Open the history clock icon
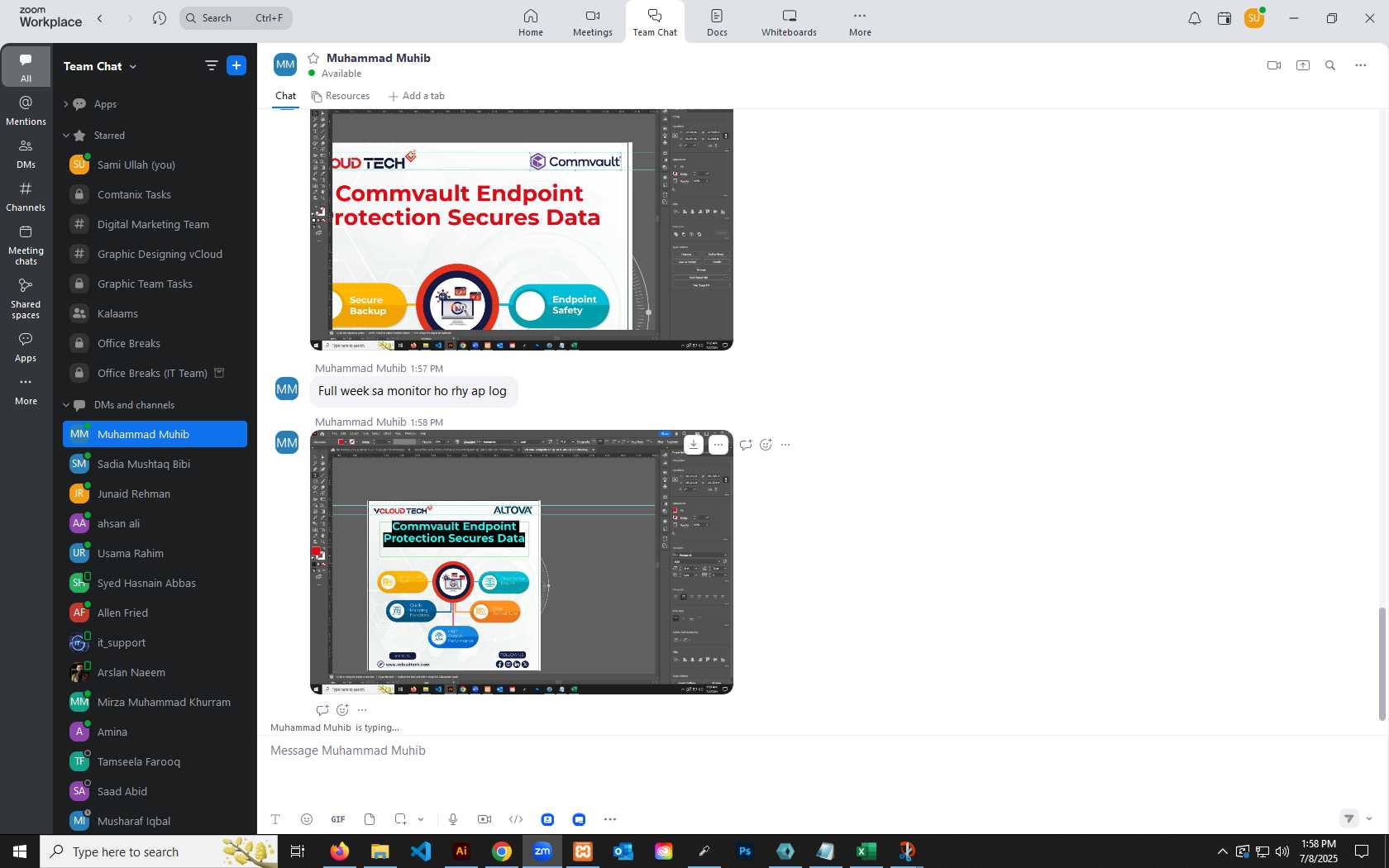This screenshot has height=868, width=1389. (x=160, y=18)
